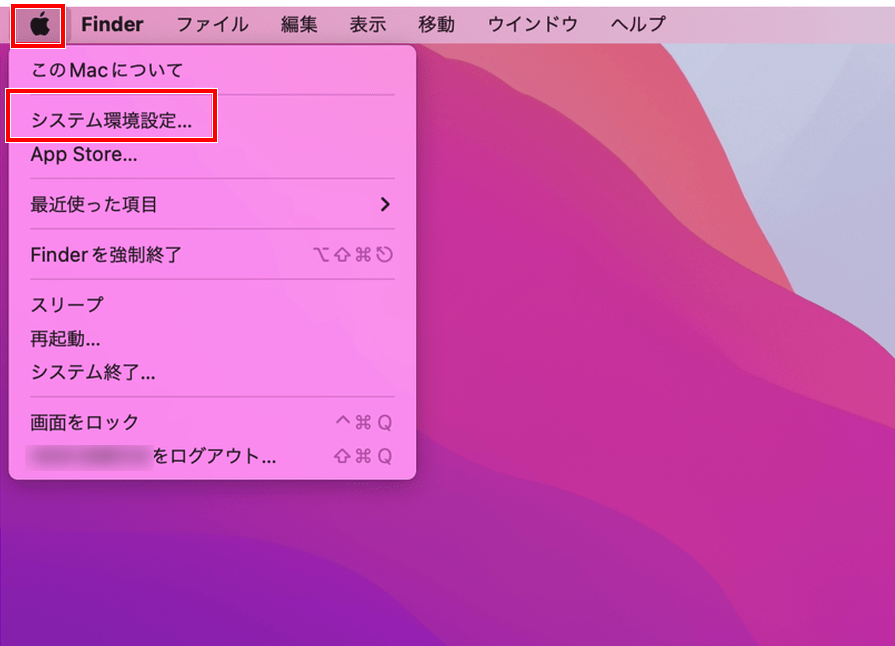Open the 表示 menu
The width and height of the screenshot is (895, 646).
point(368,25)
